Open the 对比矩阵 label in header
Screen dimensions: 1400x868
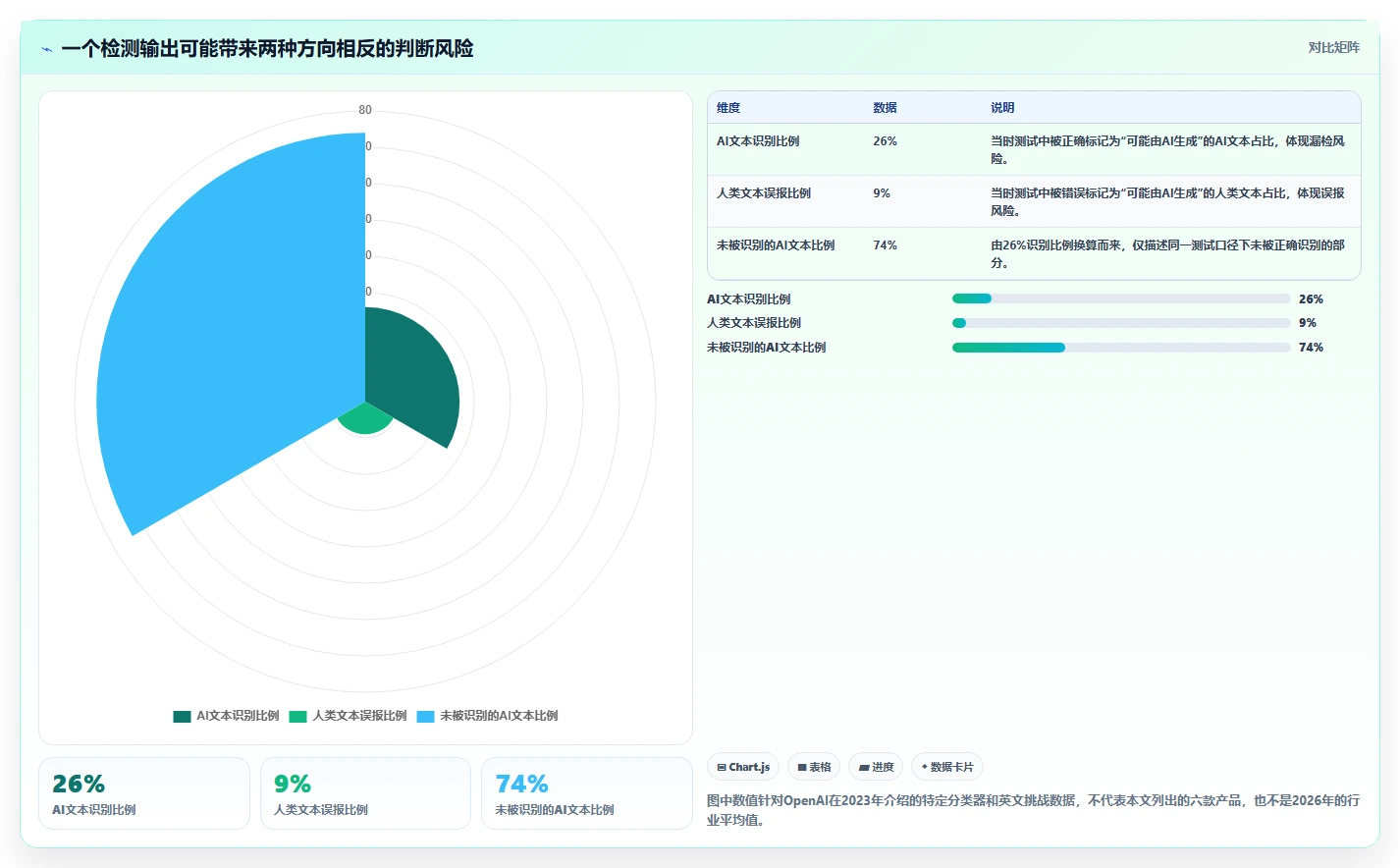tap(1333, 47)
